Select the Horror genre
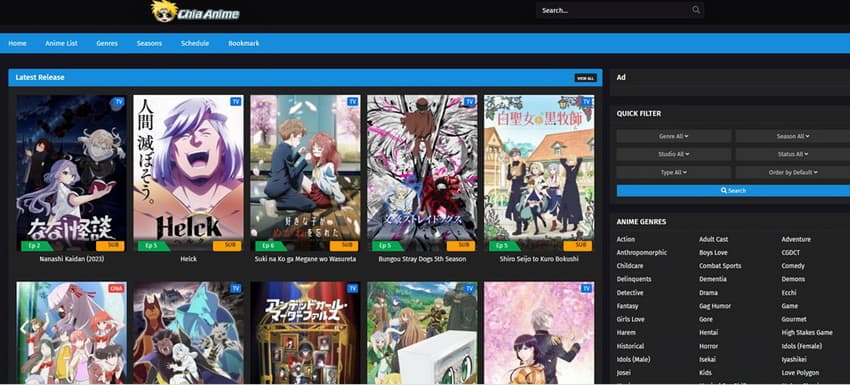The height and width of the screenshot is (385, 850). [x=709, y=346]
